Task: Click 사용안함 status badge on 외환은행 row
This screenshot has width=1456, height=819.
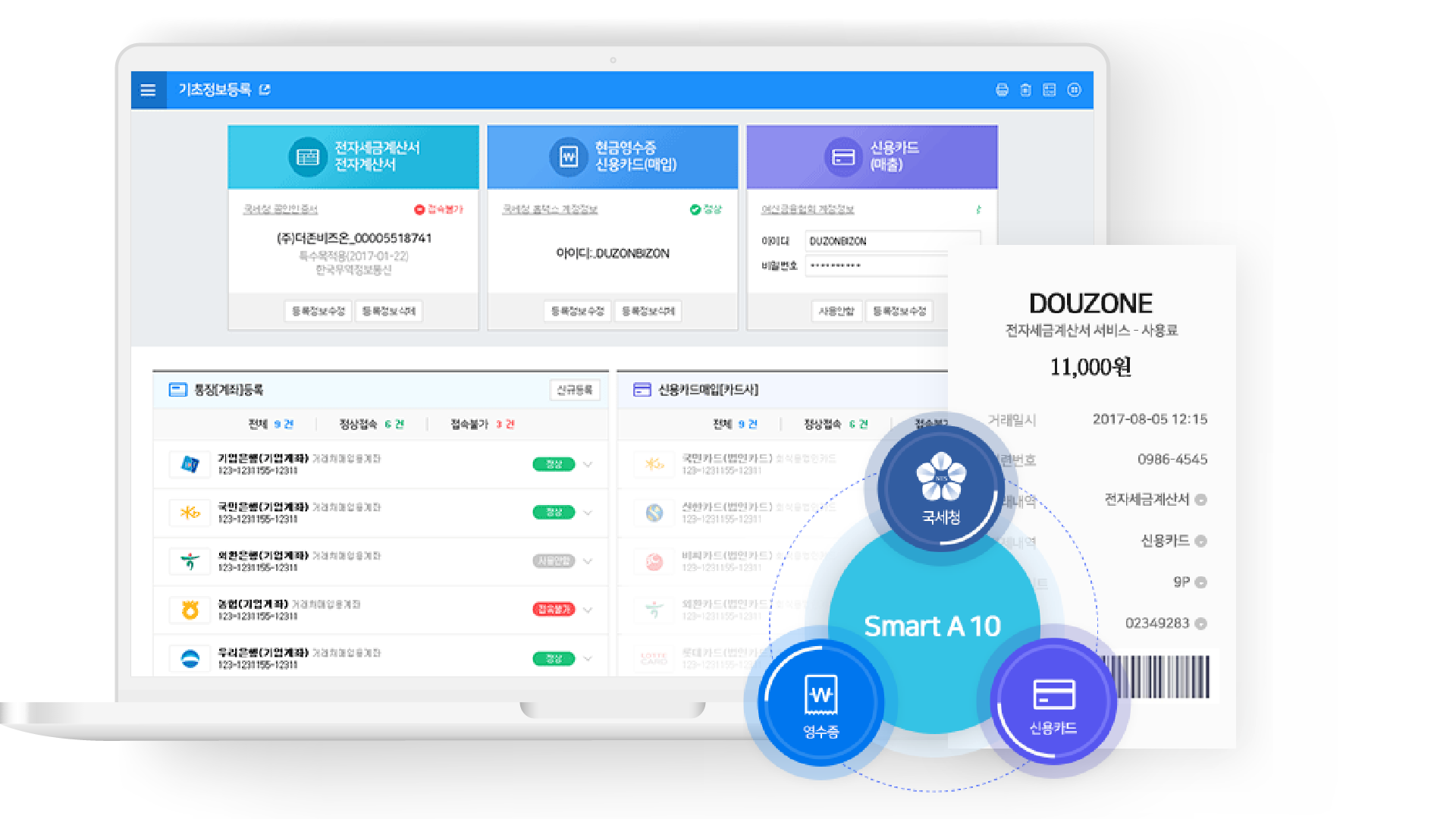Action: [x=554, y=561]
